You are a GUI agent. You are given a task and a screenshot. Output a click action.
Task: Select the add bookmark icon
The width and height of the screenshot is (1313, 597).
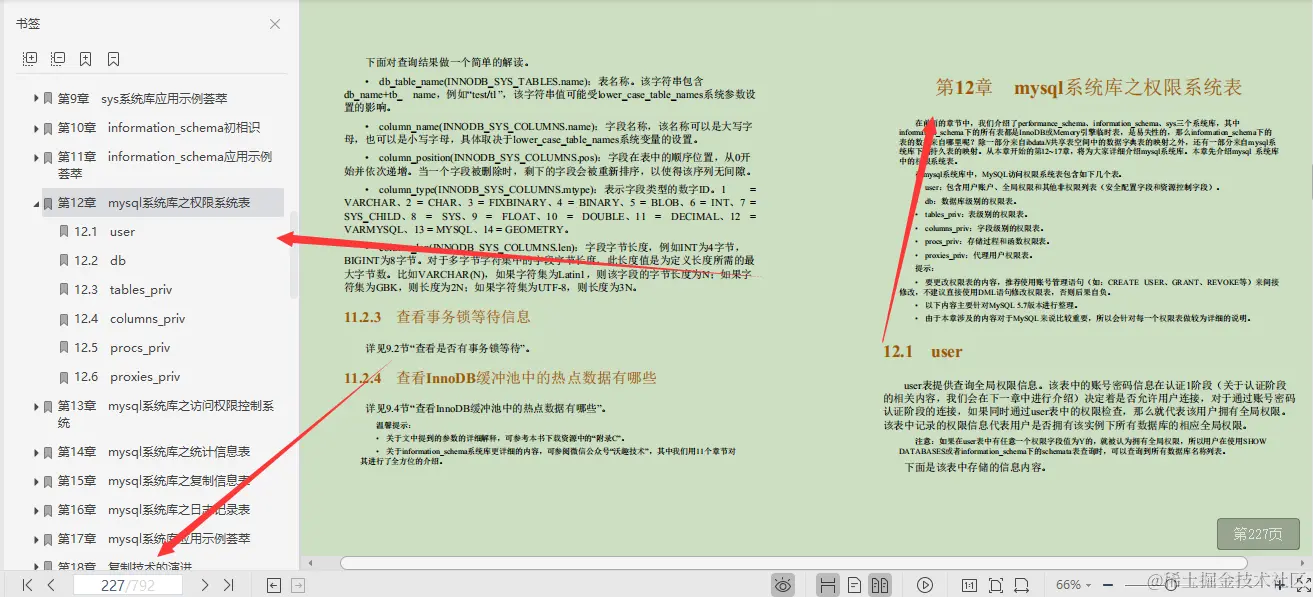[x=85, y=58]
